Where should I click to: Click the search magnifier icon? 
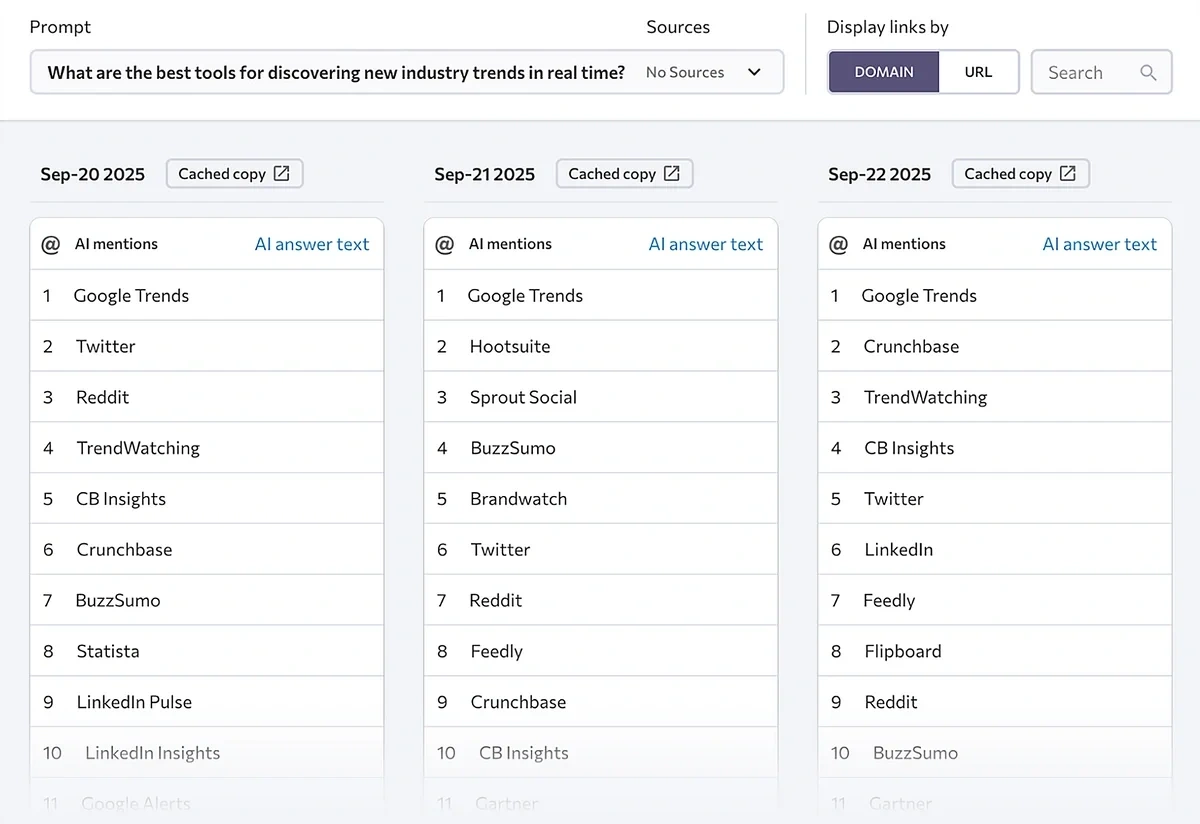click(x=1148, y=73)
